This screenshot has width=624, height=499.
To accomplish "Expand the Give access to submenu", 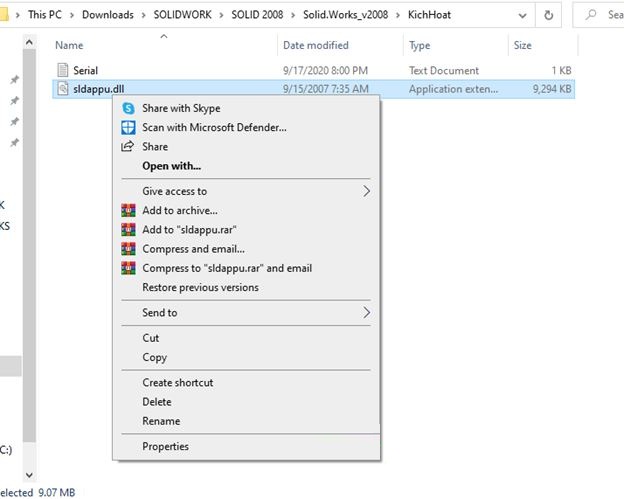I will coord(366,191).
